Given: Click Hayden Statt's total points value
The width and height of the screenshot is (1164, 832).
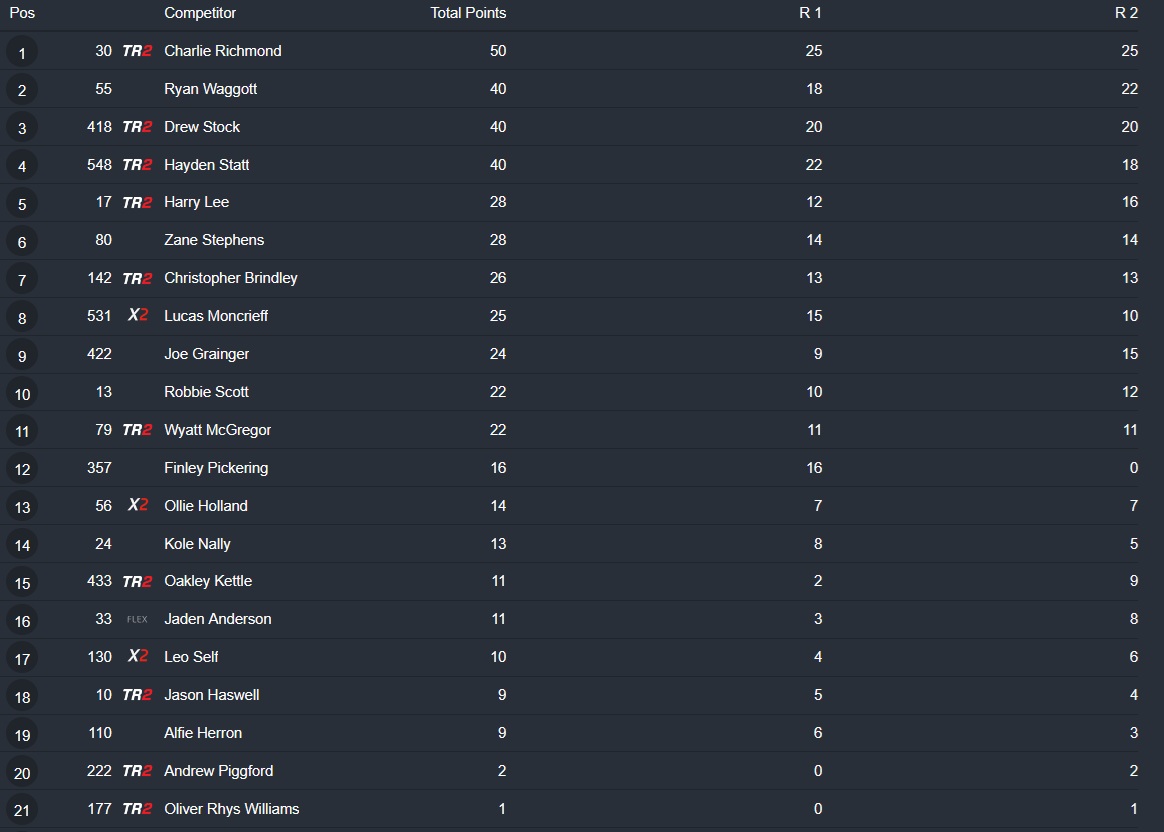Looking at the screenshot, I should pyautogui.click(x=498, y=165).
